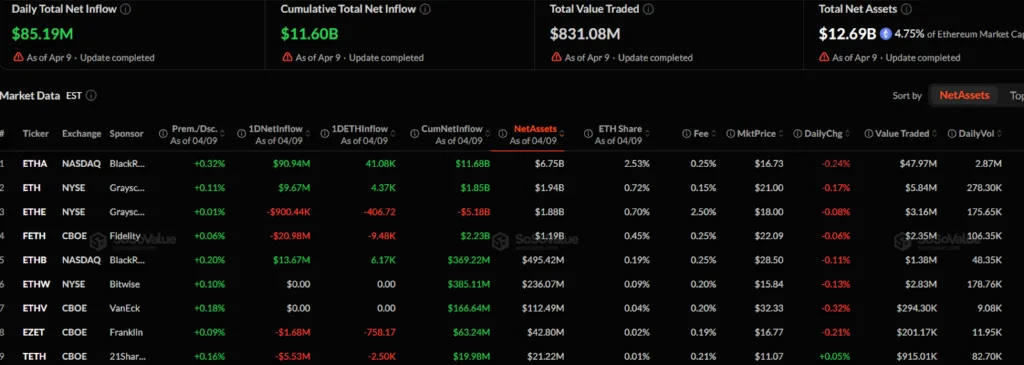Image resolution: width=1024 pixels, height=365 pixels.
Task: Click $6.75B net assets cell
Action: 549,163
